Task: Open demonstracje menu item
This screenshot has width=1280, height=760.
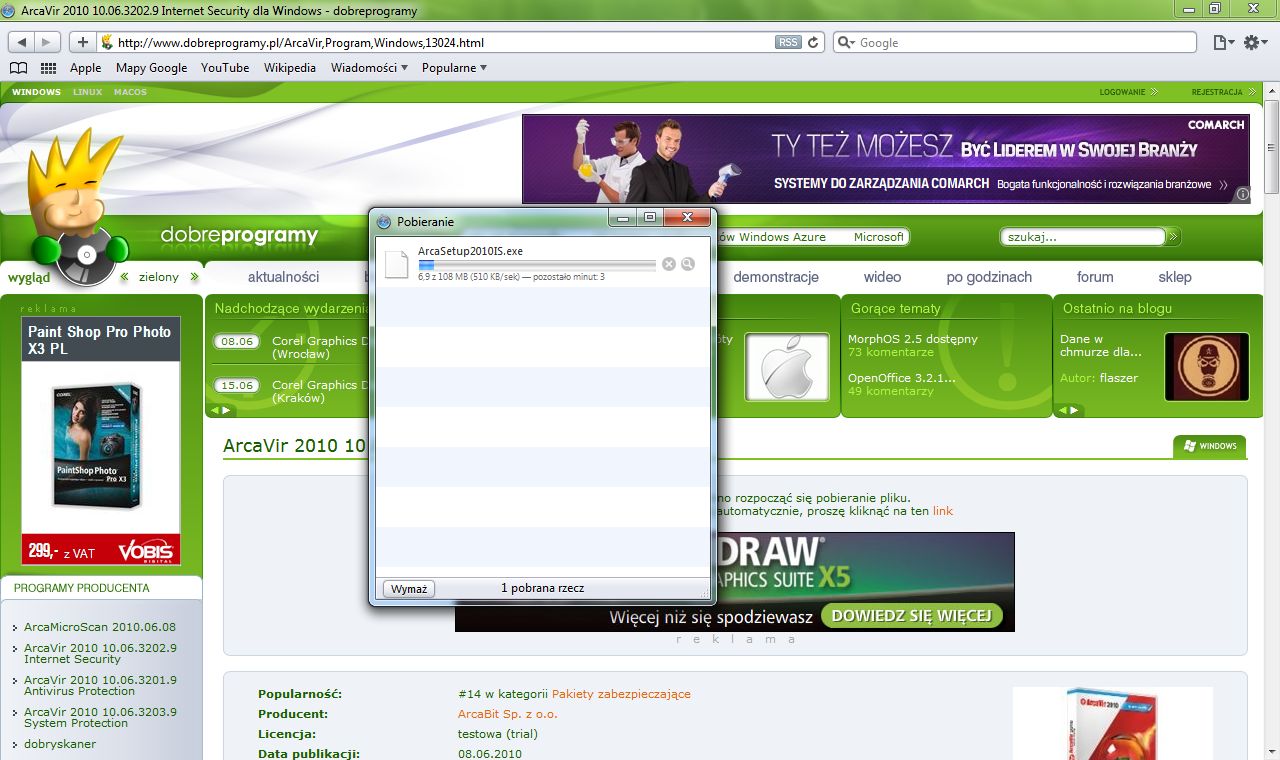Action: click(776, 277)
